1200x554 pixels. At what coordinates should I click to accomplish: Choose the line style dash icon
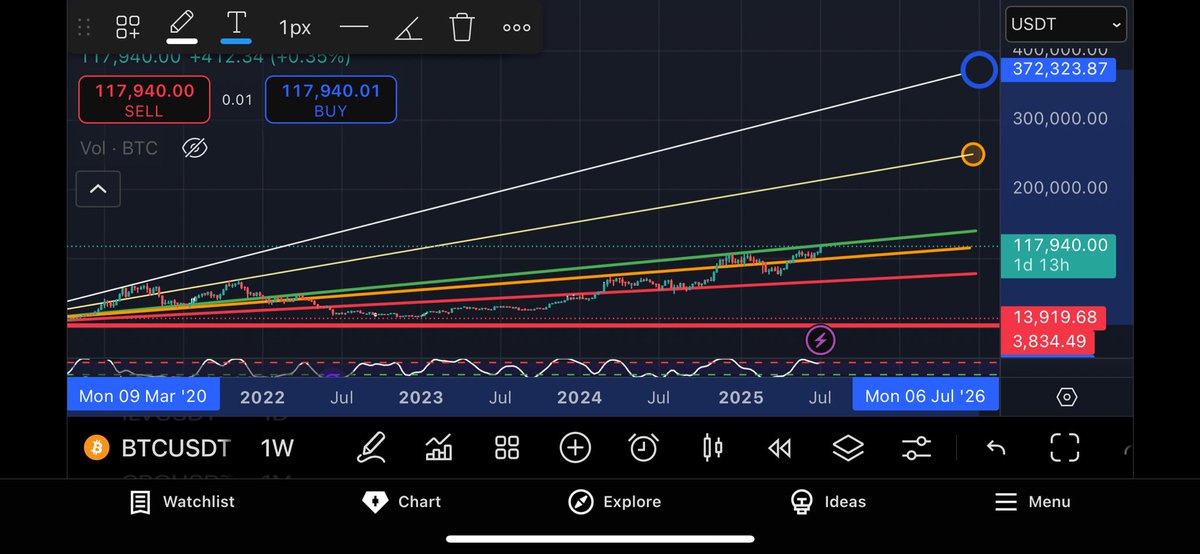click(354, 27)
